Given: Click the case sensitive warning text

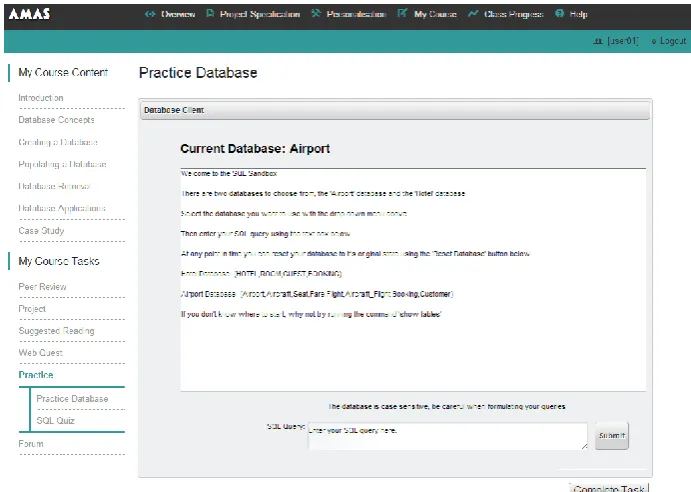Looking at the screenshot, I should [447, 406].
